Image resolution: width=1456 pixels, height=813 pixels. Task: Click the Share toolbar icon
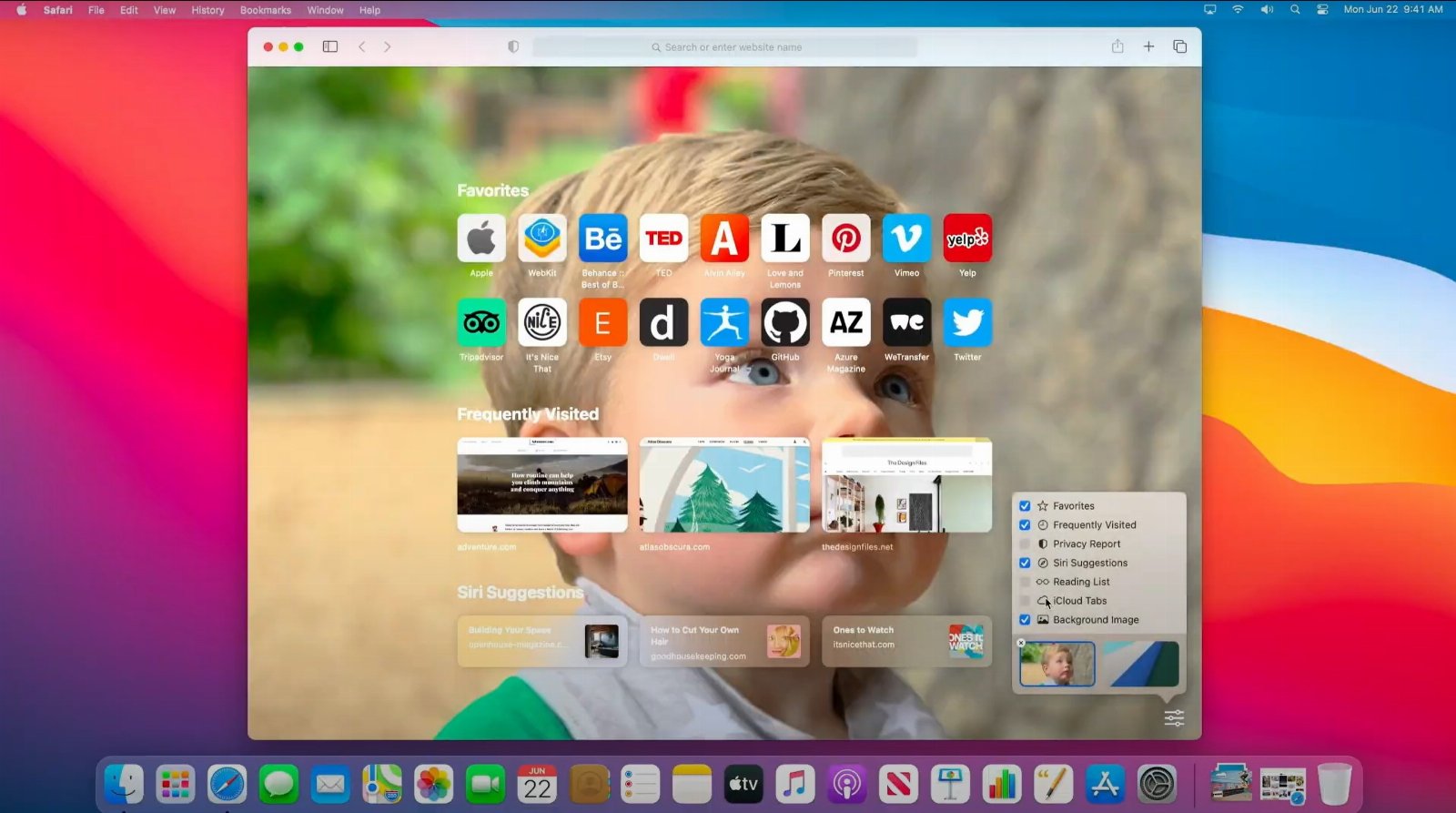(x=1117, y=46)
